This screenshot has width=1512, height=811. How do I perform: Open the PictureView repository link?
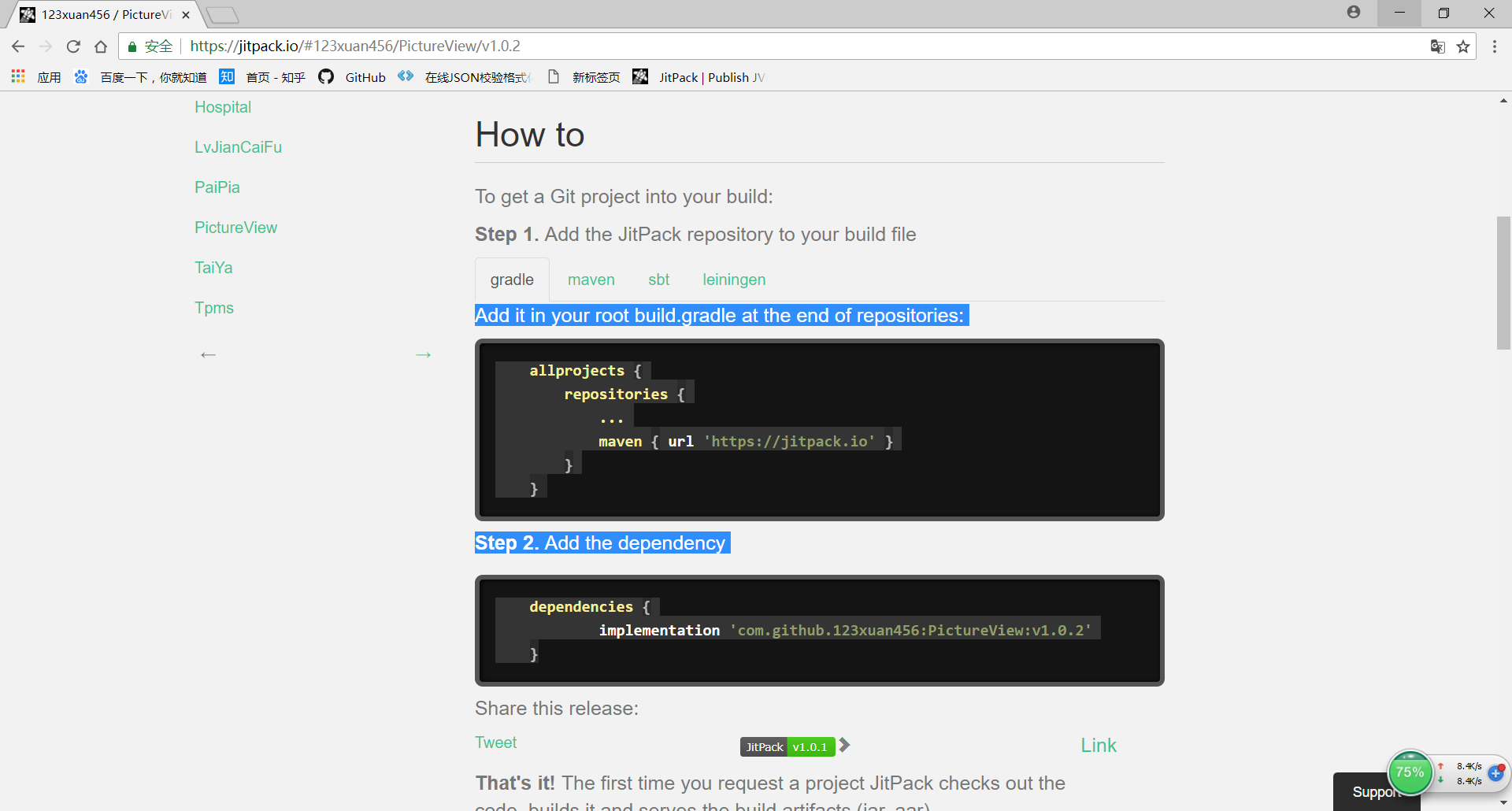click(235, 228)
